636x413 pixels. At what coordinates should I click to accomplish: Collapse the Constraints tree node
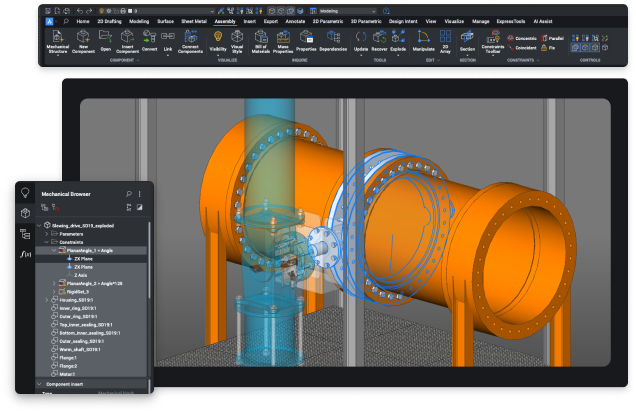(48, 242)
